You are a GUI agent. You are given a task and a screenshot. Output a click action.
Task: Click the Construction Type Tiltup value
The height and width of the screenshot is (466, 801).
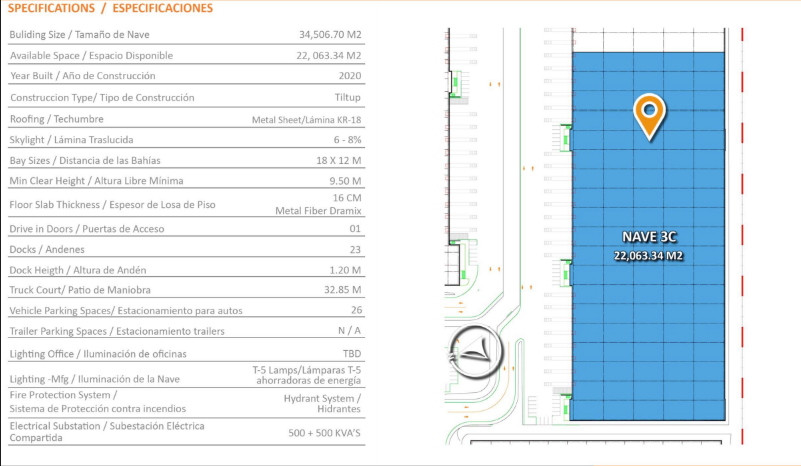click(347, 97)
